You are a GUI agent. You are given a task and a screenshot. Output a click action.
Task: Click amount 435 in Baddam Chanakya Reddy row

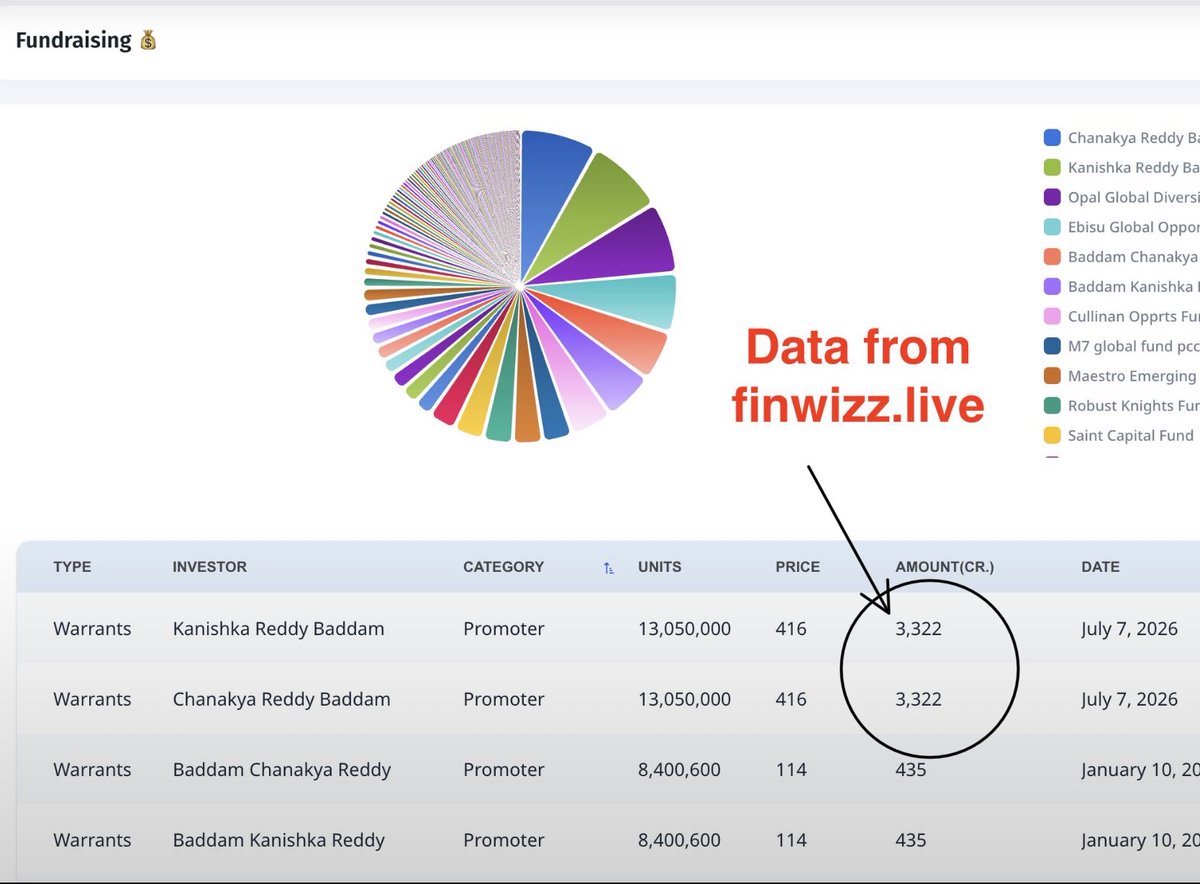click(x=911, y=770)
